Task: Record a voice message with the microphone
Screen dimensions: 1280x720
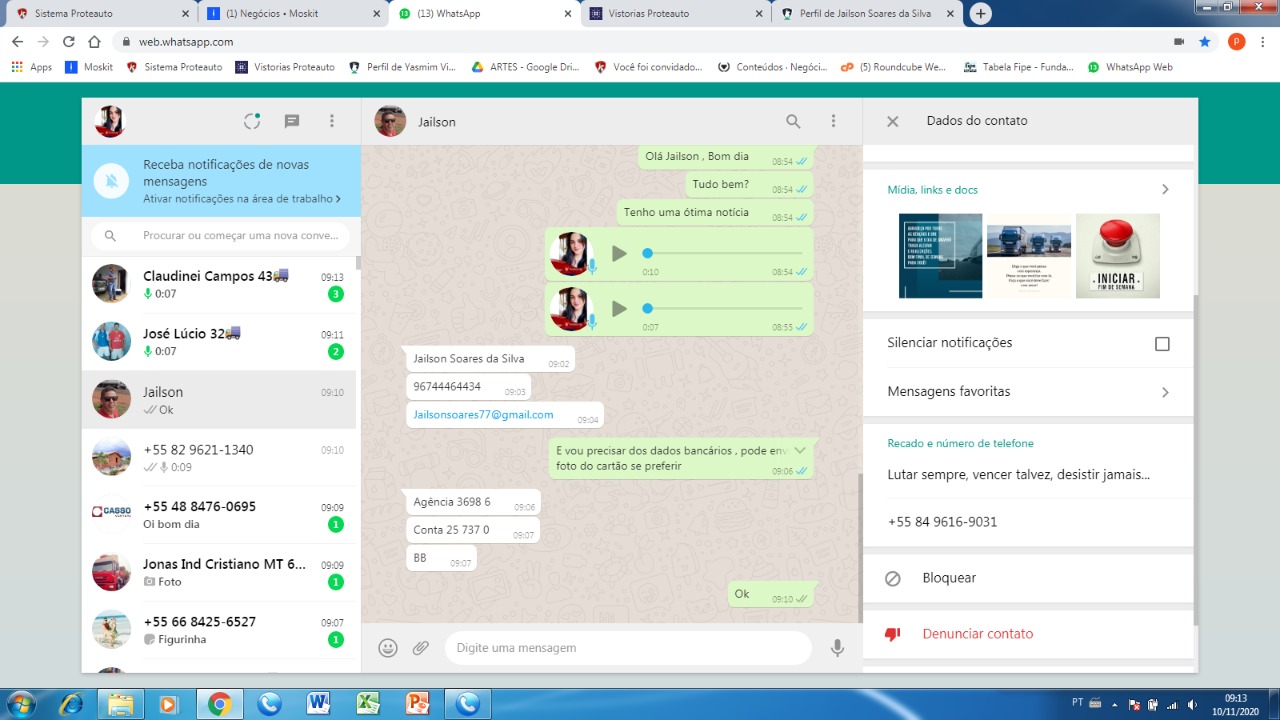Action: pyautogui.click(x=837, y=648)
